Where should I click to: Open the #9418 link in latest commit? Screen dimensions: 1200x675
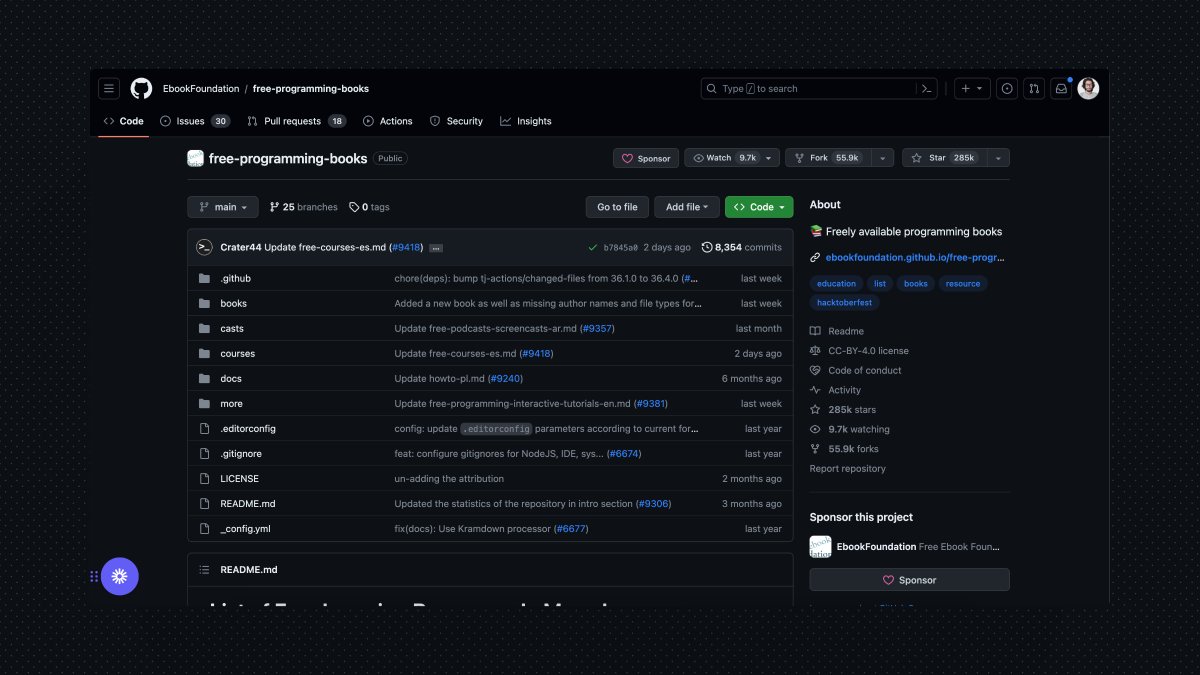(406, 247)
